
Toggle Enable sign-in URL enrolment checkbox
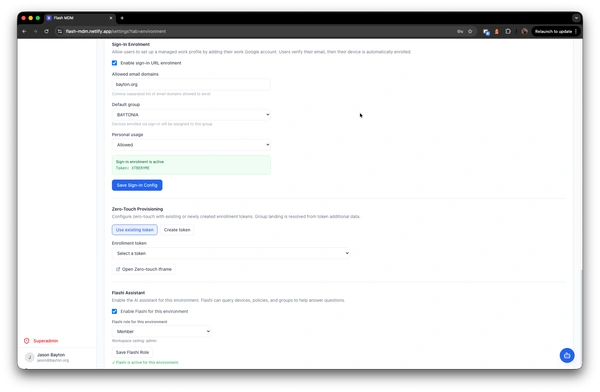[114, 63]
